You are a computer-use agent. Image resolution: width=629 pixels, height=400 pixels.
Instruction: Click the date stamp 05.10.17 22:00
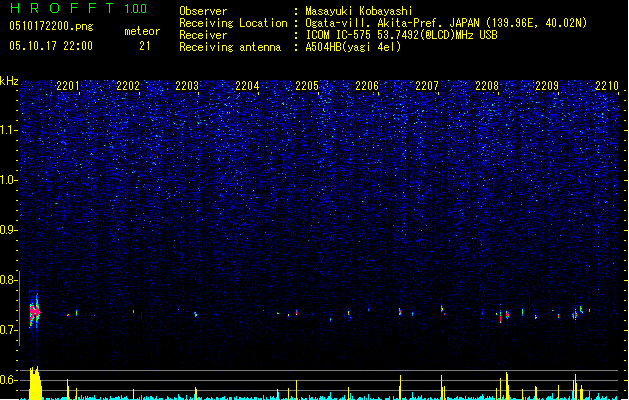(51, 46)
